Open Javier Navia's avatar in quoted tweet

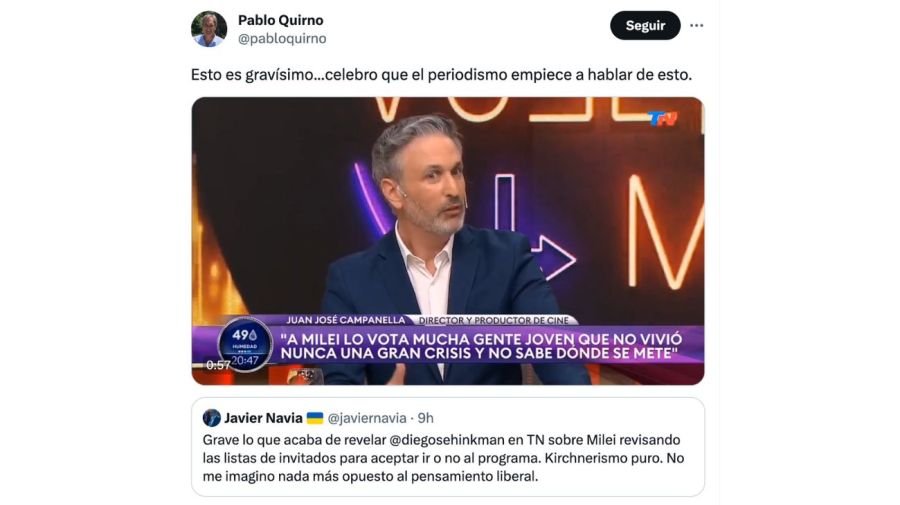[x=212, y=418]
